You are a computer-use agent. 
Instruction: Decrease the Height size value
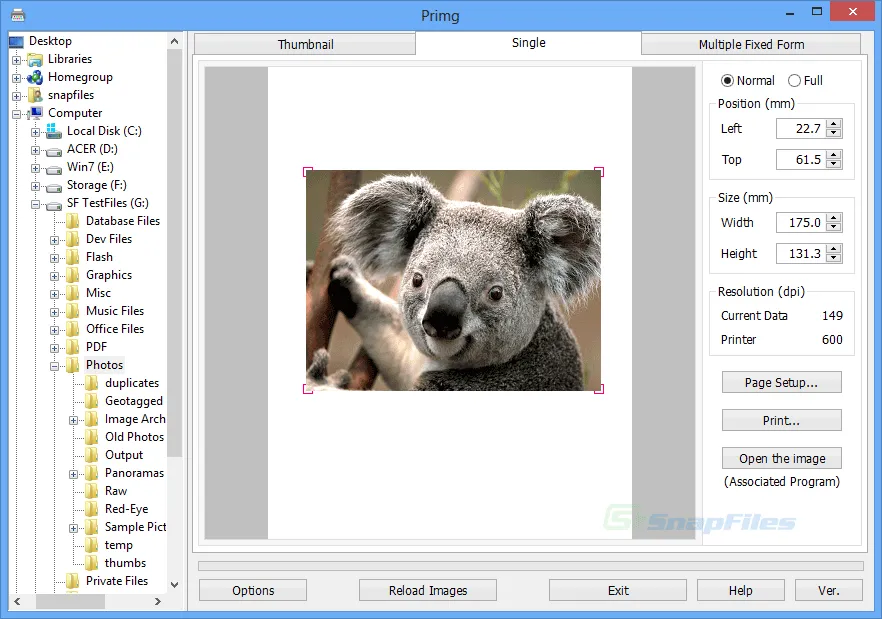834,258
